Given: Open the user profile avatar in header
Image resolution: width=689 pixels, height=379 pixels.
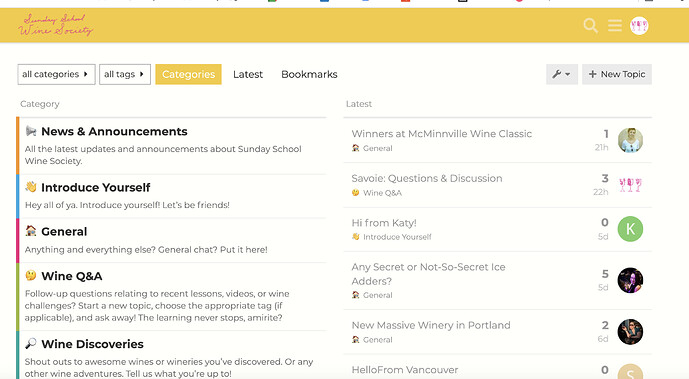Looking at the screenshot, I should coord(639,25).
